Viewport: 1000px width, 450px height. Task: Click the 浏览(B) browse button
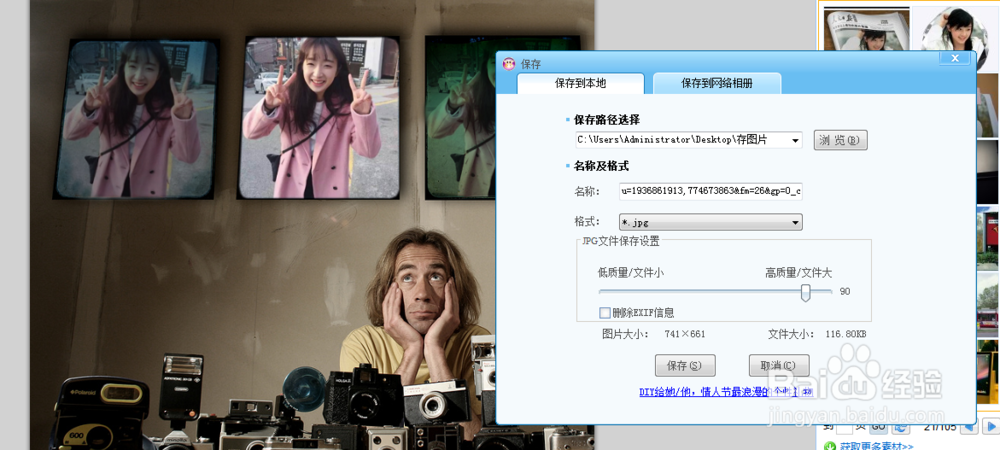tap(841, 140)
